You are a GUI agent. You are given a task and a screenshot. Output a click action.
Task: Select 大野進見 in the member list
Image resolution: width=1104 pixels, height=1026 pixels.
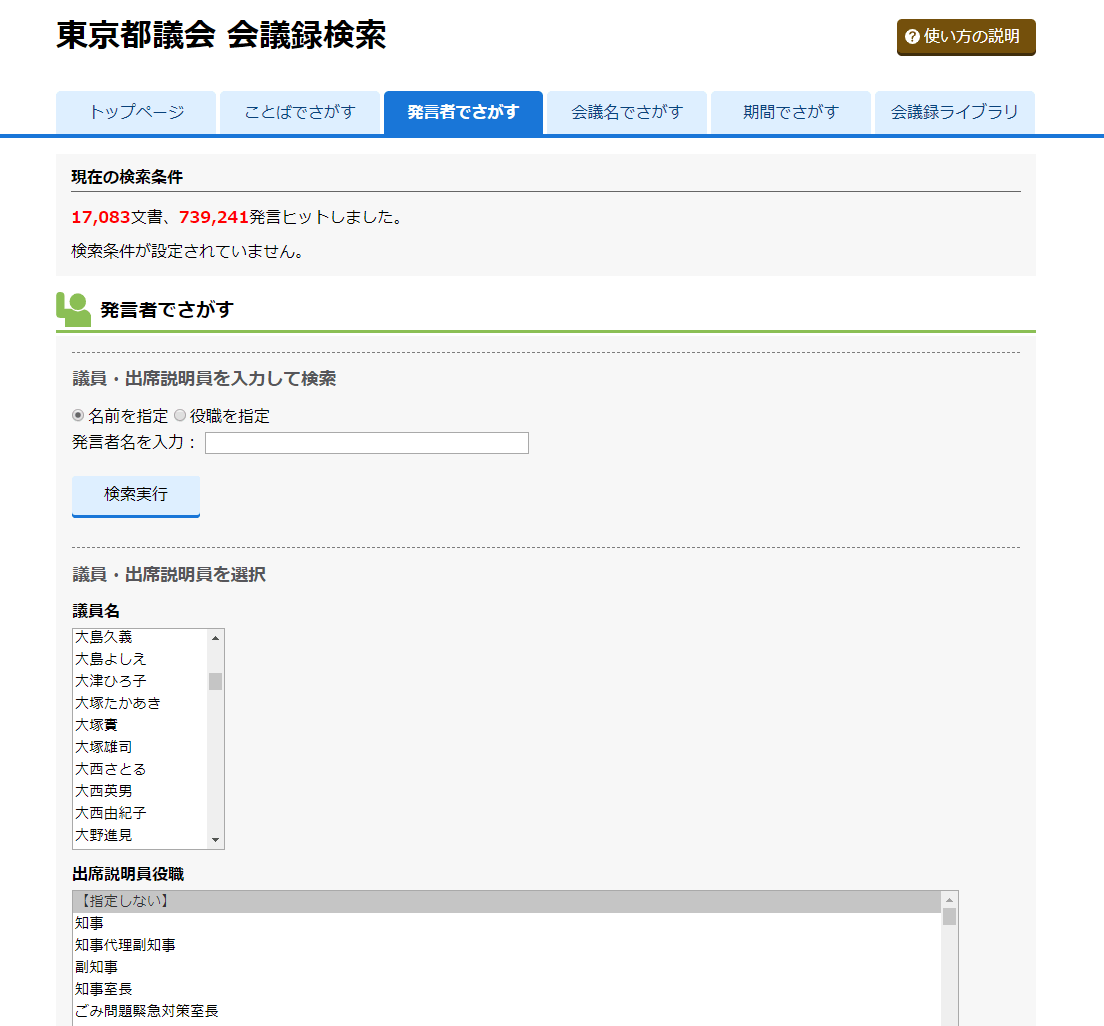pos(140,835)
